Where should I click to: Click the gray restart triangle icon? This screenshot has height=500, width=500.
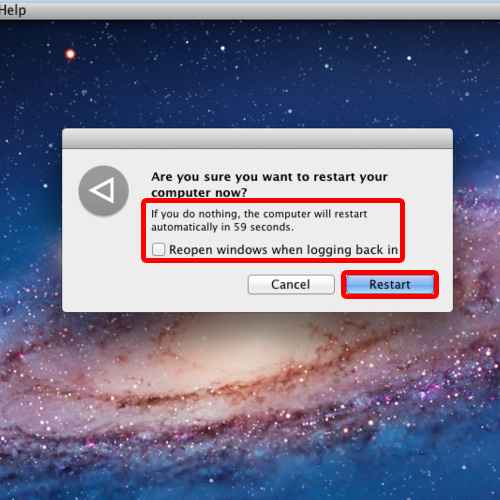click(104, 190)
